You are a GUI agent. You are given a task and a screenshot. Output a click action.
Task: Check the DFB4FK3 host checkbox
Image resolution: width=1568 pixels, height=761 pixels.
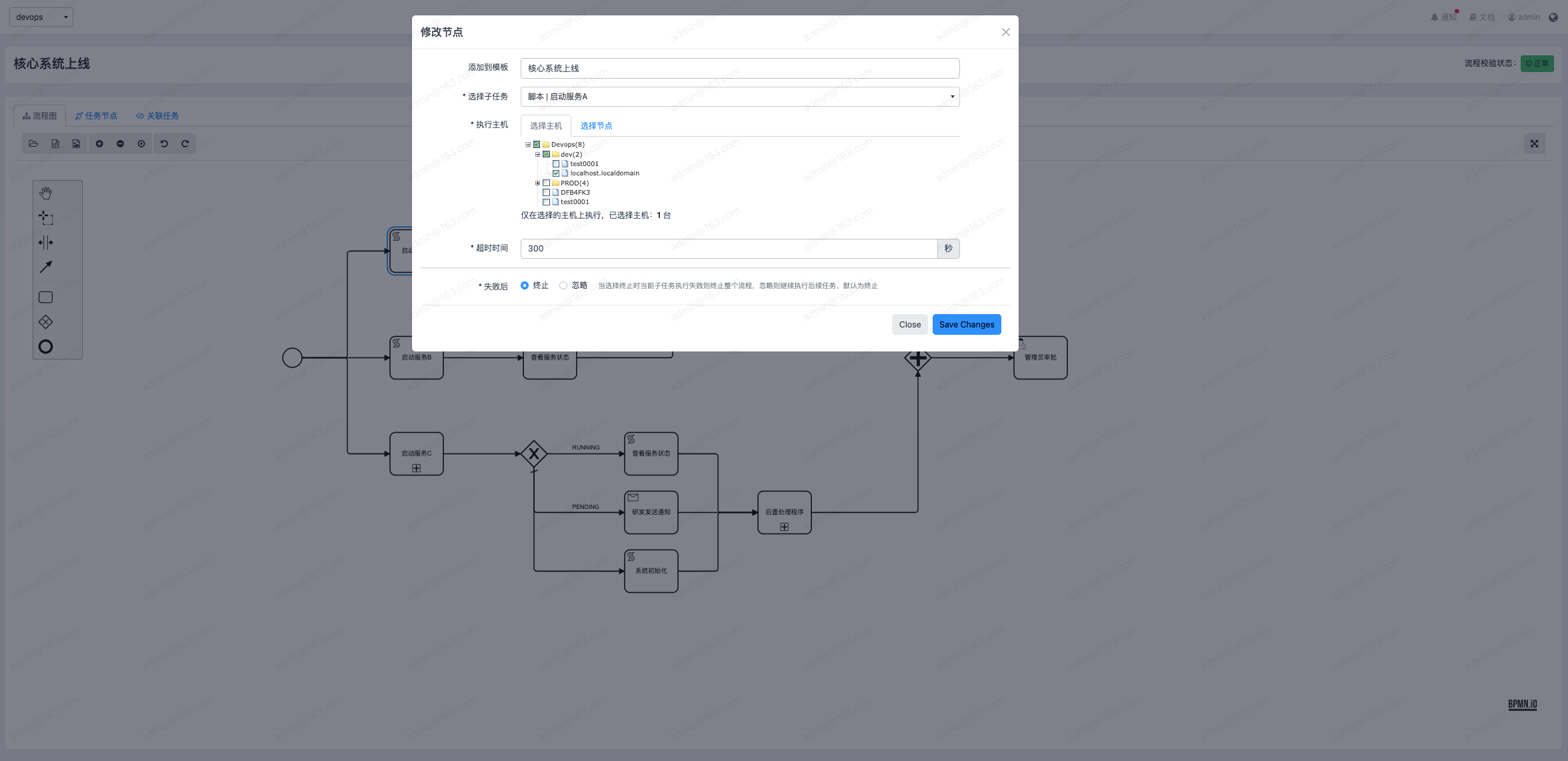pyautogui.click(x=547, y=193)
